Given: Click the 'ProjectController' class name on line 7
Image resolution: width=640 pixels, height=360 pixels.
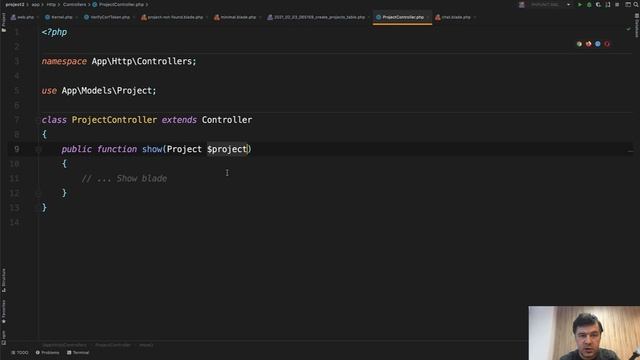Looking at the screenshot, I should 114,120.
